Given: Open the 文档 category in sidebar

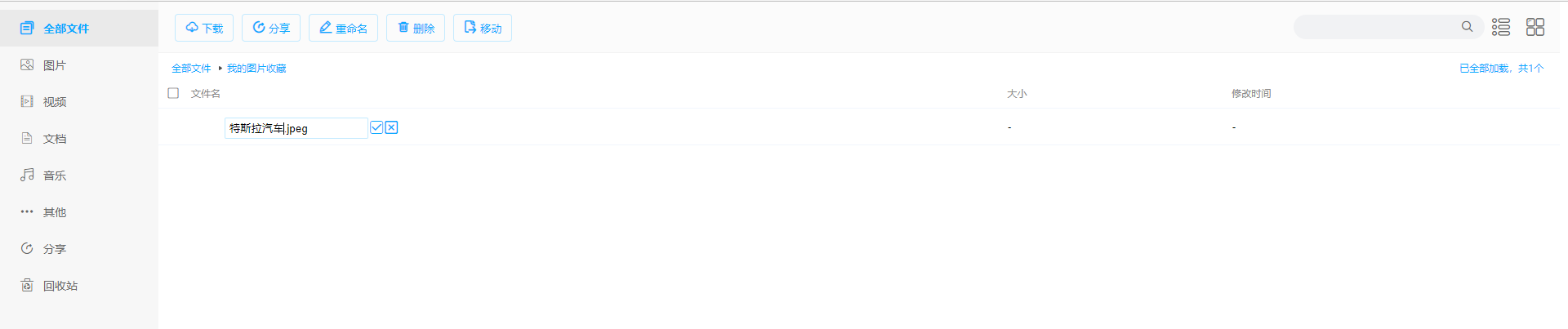Looking at the screenshot, I should tap(54, 139).
